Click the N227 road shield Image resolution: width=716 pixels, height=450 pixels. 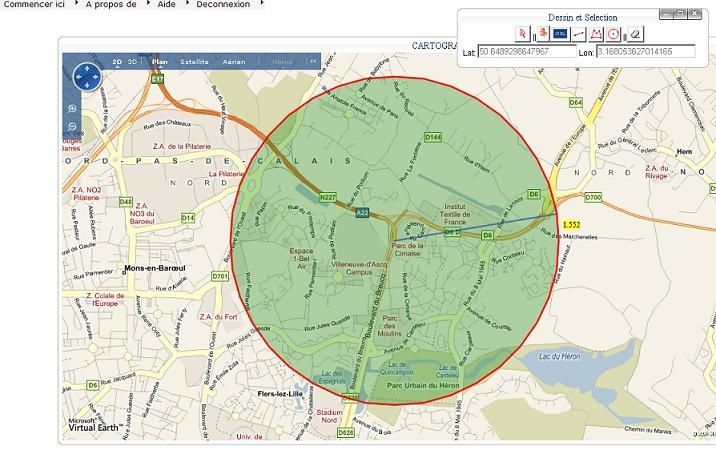point(328,197)
